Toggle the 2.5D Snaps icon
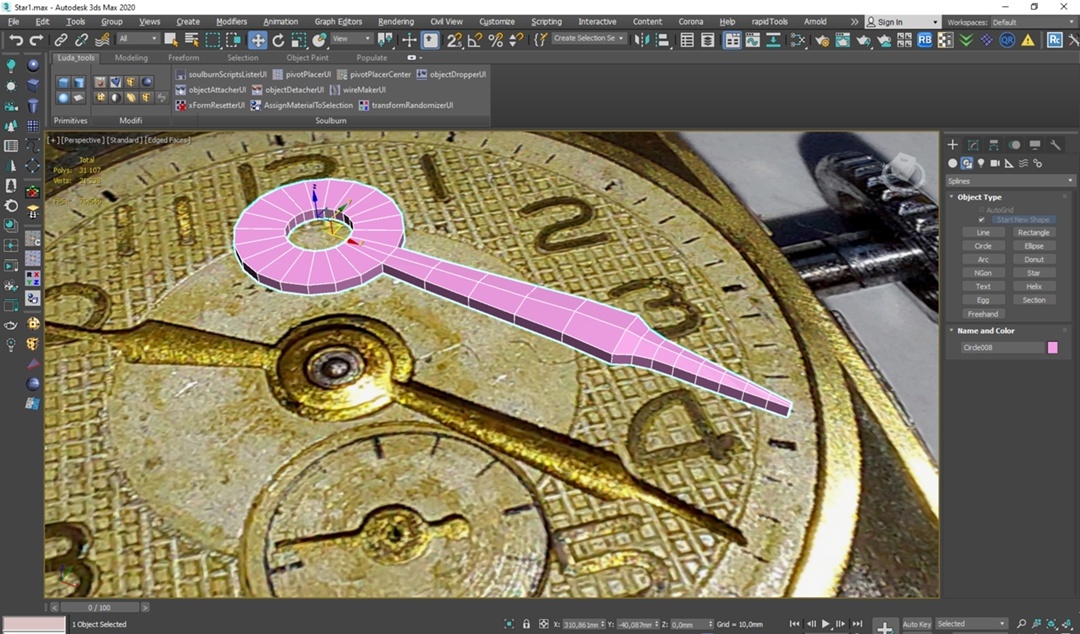The width and height of the screenshot is (1080, 634). (x=454, y=40)
